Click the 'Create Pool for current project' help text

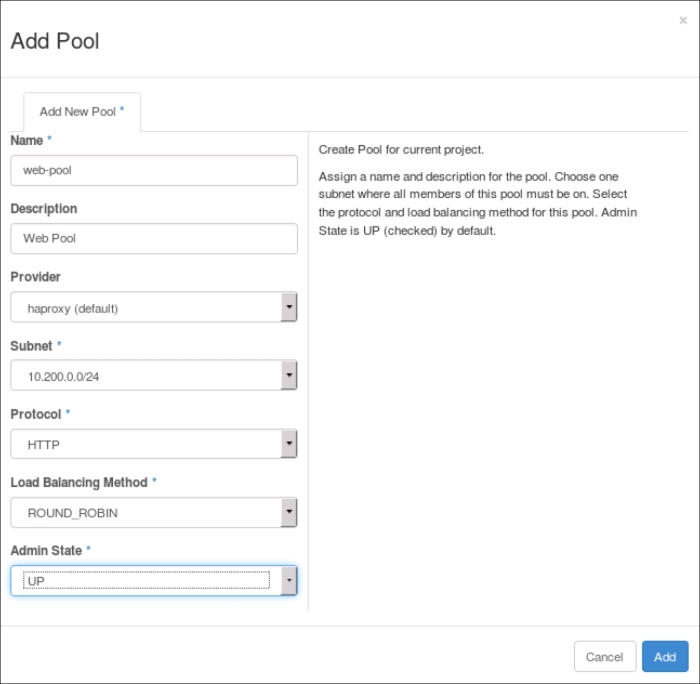point(401,150)
